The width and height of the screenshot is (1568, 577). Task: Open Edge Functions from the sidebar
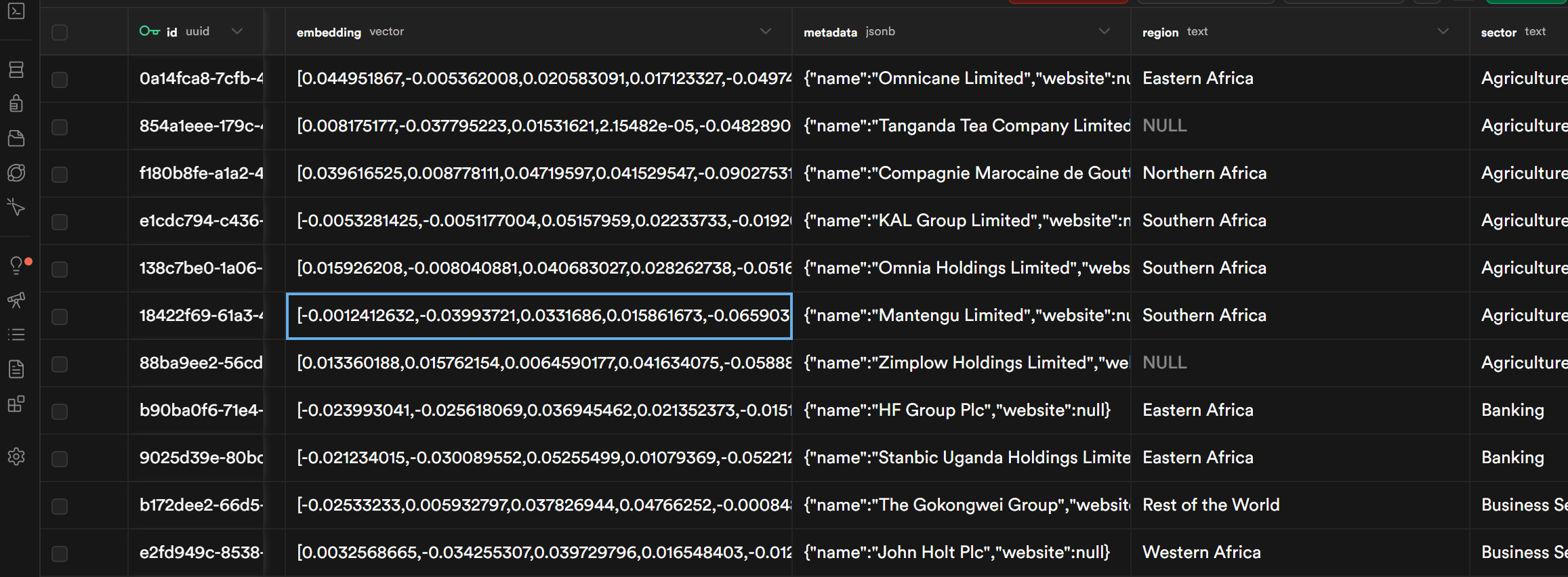(x=16, y=173)
